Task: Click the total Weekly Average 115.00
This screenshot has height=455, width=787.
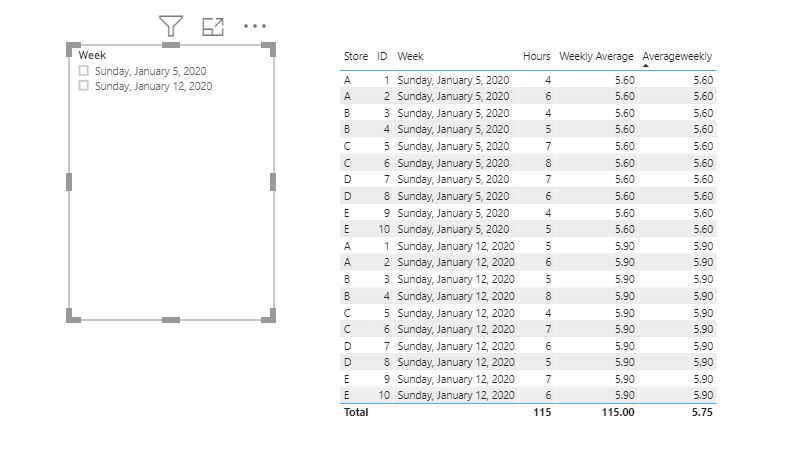Action: (x=618, y=412)
